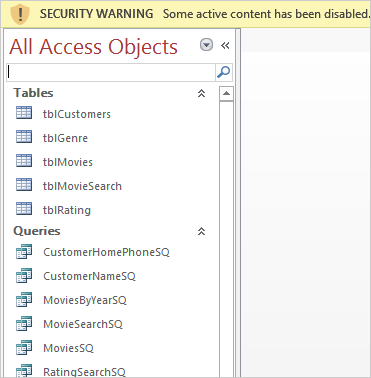
Task: Click the CustomerNameSQ query icon
Action: (24, 275)
